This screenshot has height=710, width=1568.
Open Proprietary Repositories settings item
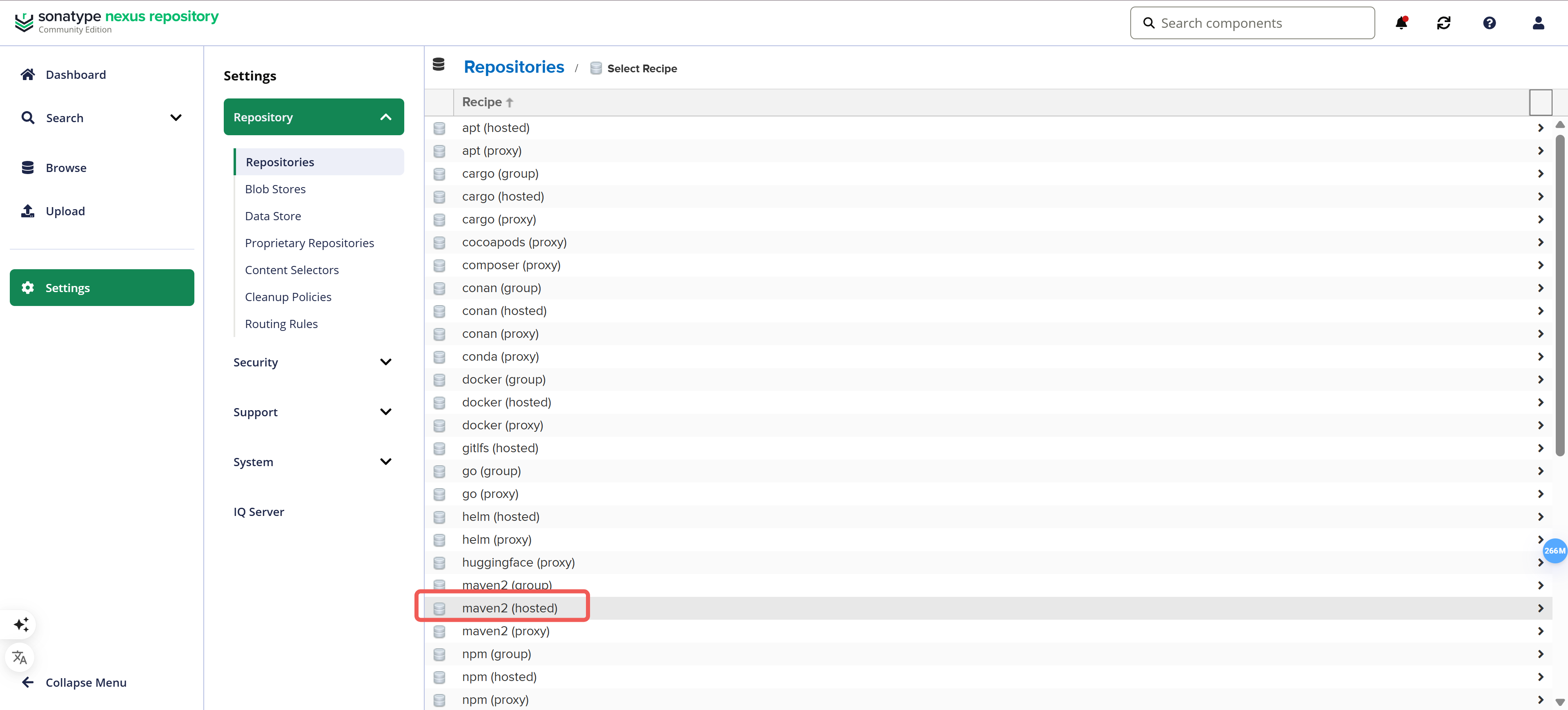309,243
